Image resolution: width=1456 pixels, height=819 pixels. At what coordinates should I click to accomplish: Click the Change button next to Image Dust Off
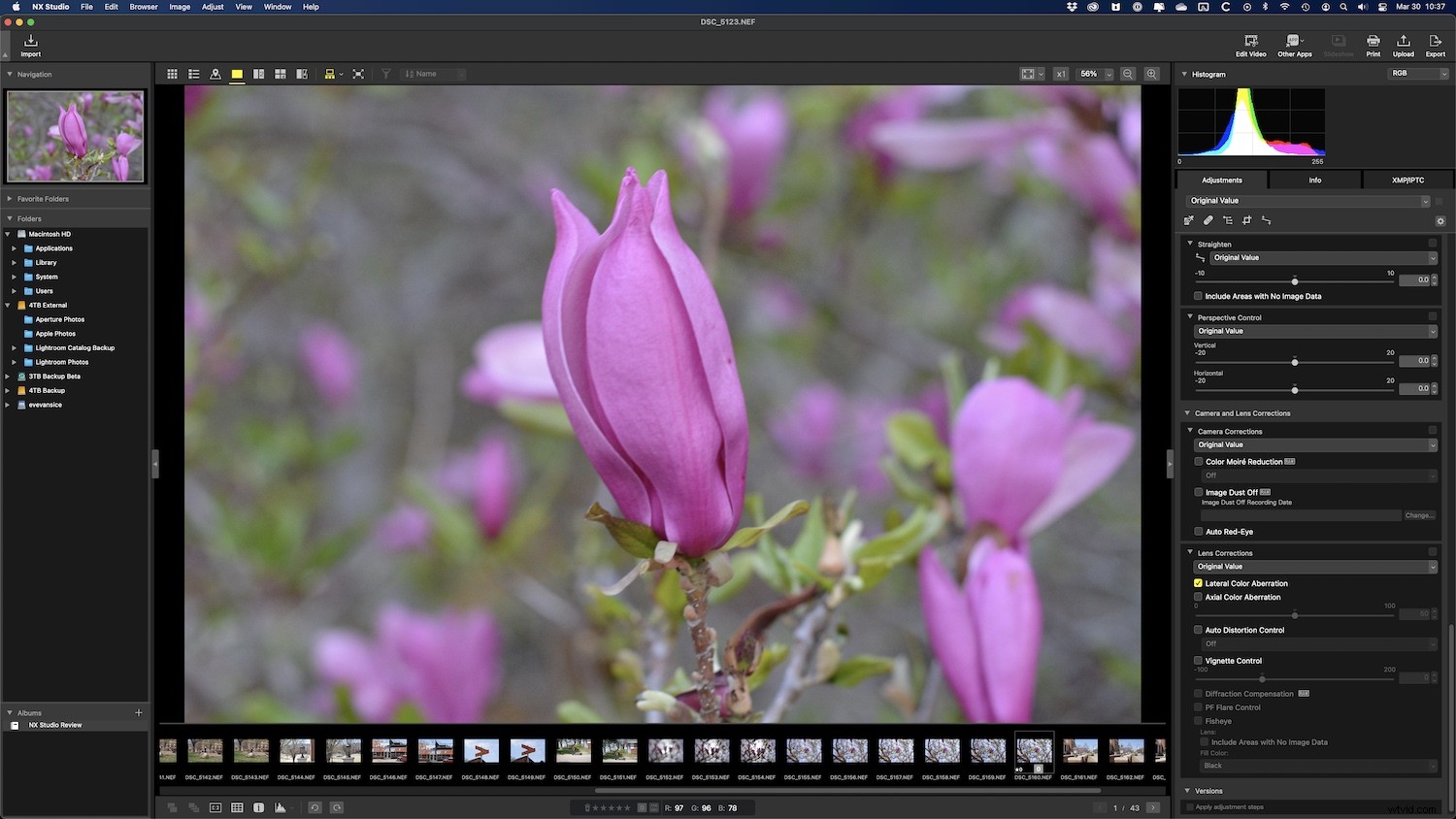[1419, 515]
